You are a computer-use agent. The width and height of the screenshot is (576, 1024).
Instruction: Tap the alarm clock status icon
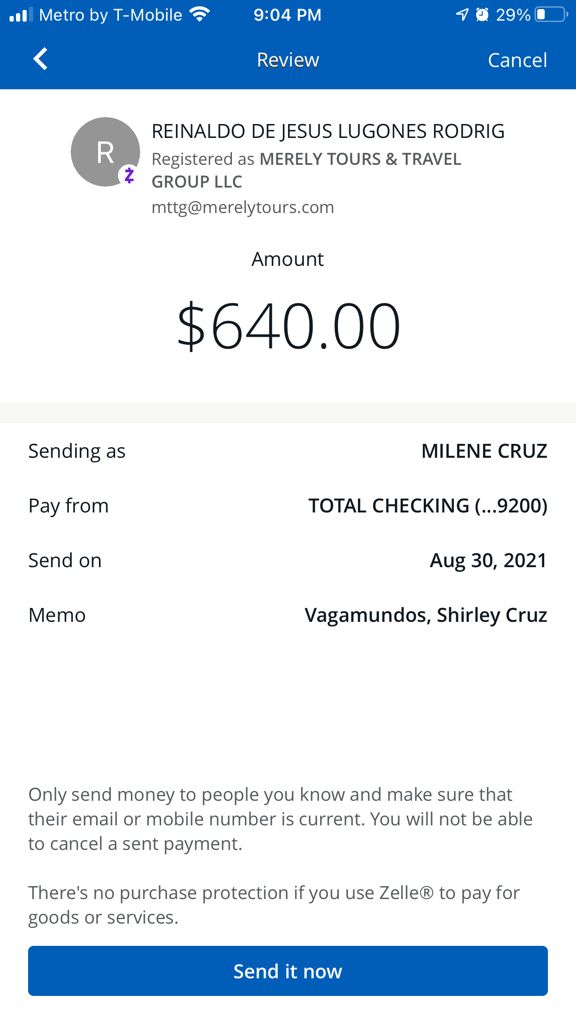[482, 14]
